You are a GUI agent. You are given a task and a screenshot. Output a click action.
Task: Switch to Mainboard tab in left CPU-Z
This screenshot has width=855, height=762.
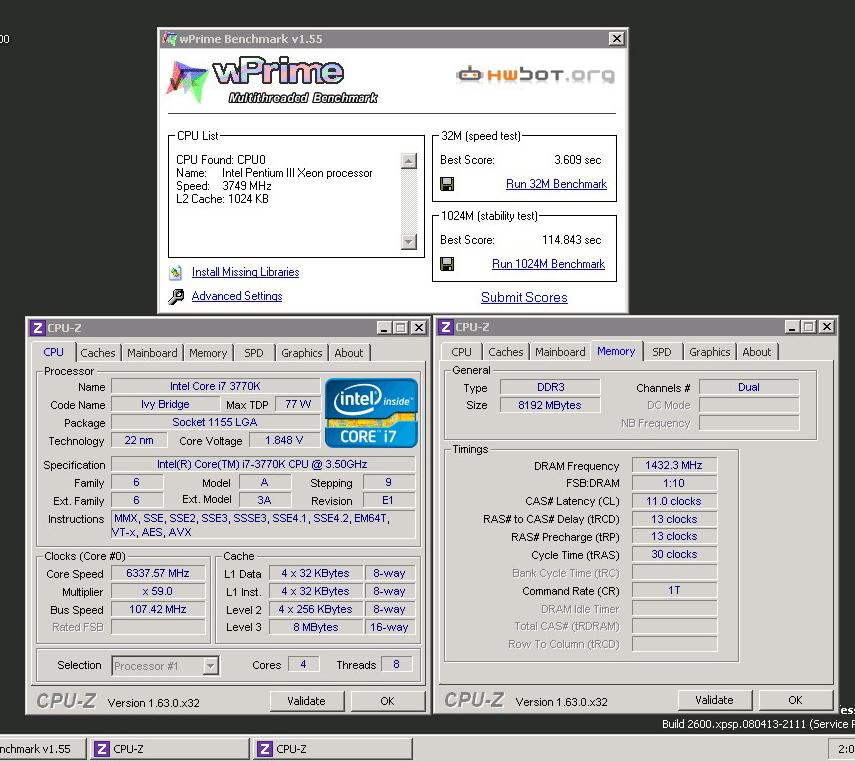tap(152, 353)
